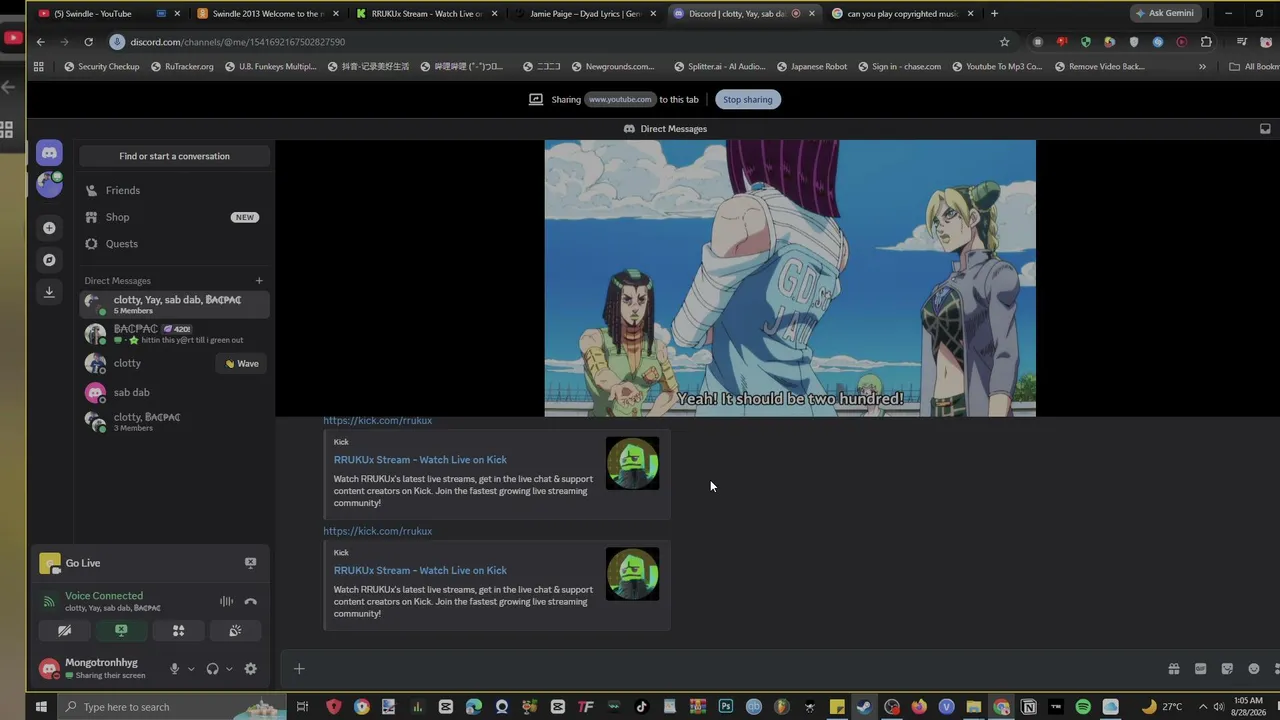The image size is (1280, 720).
Task: Open the browser Extensions puzzle icon
Action: click(x=1206, y=42)
